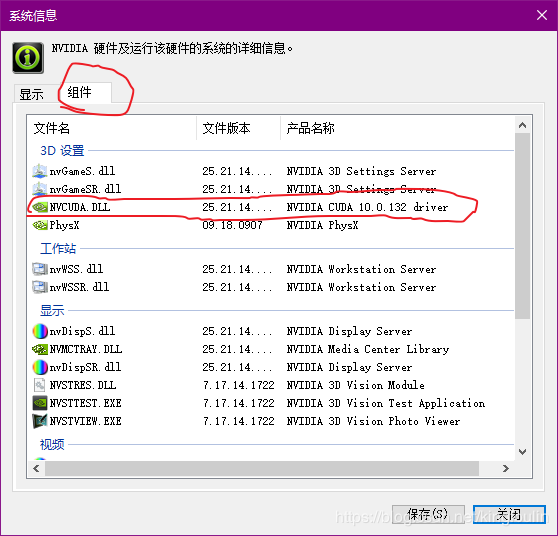558x536 pixels.
Task: Click the NVSTTEST.EXE application icon
Action: (40, 403)
